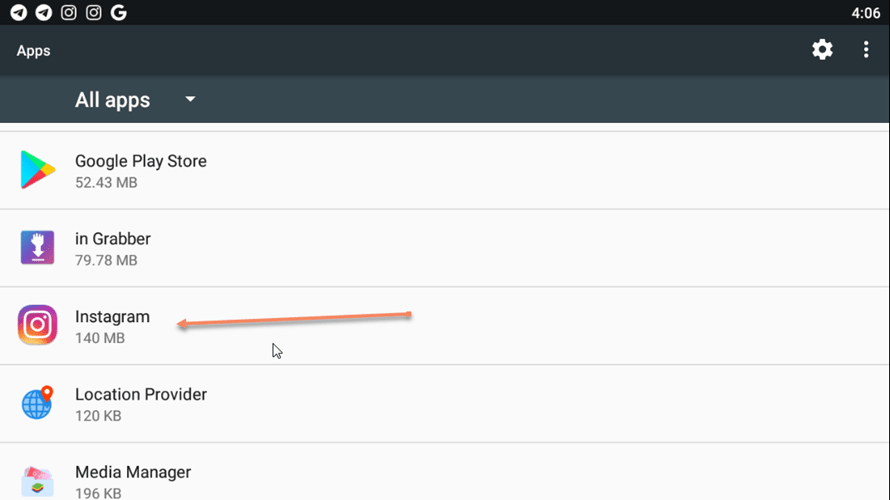Open the Google notification icon
This screenshot has height=500, width=890.
tap(119, 12)
